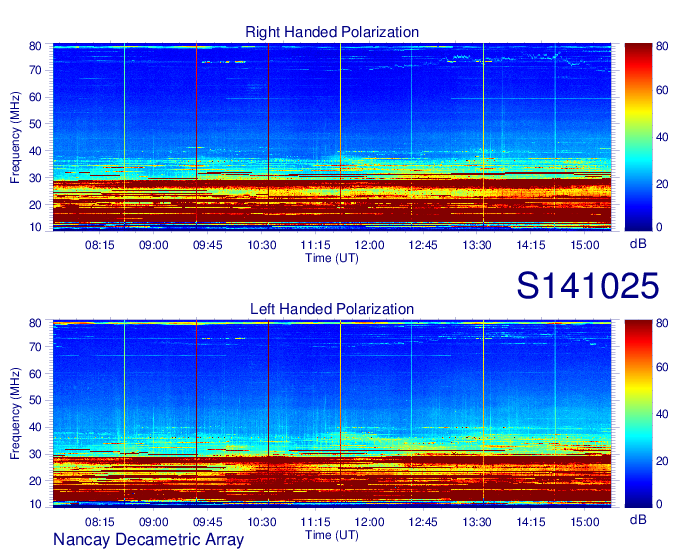The image size is (680, 552).
Task: Click the top panel Time (UT) label
Action: [x=332, y=258]
